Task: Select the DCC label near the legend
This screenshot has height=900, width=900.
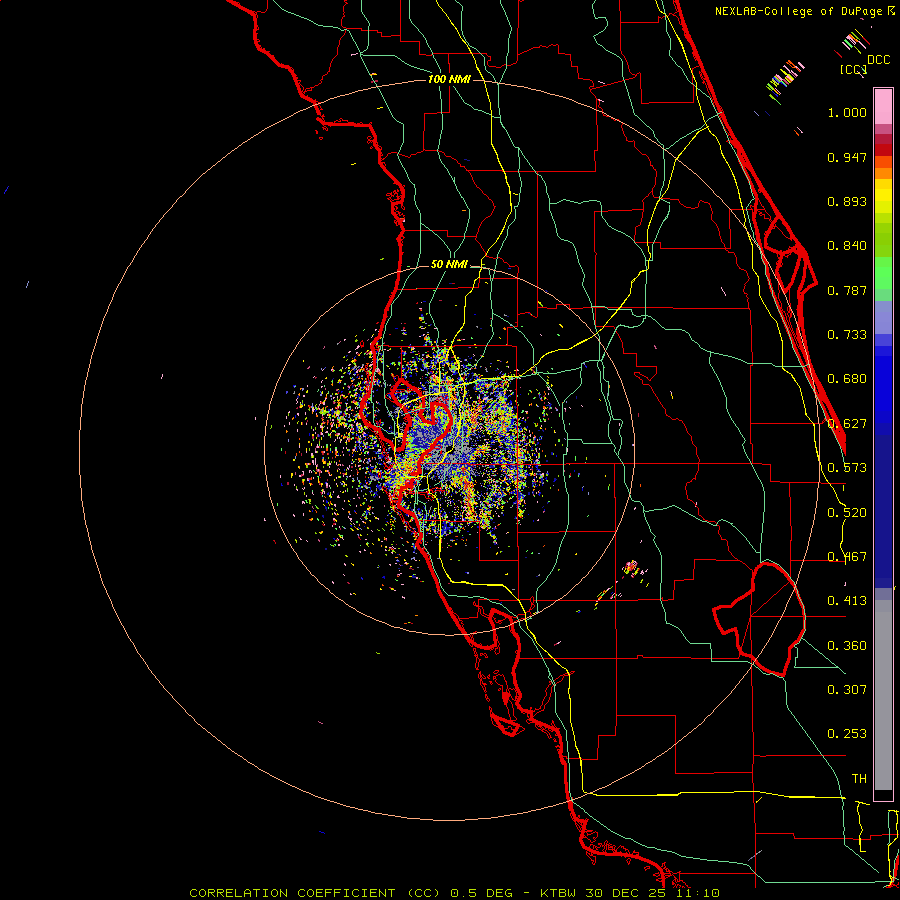Action: pyautogui.click(x=878, y=60)
